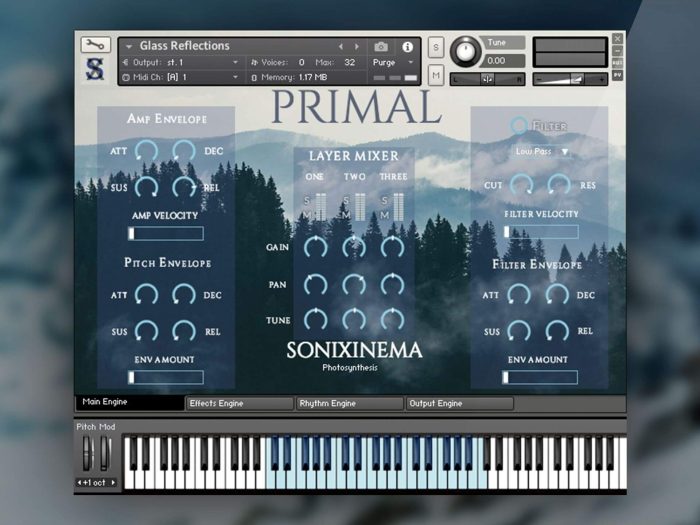Click the Filter Envelope SUS knob
The image size is (700, 525).
tap(519, 331)
